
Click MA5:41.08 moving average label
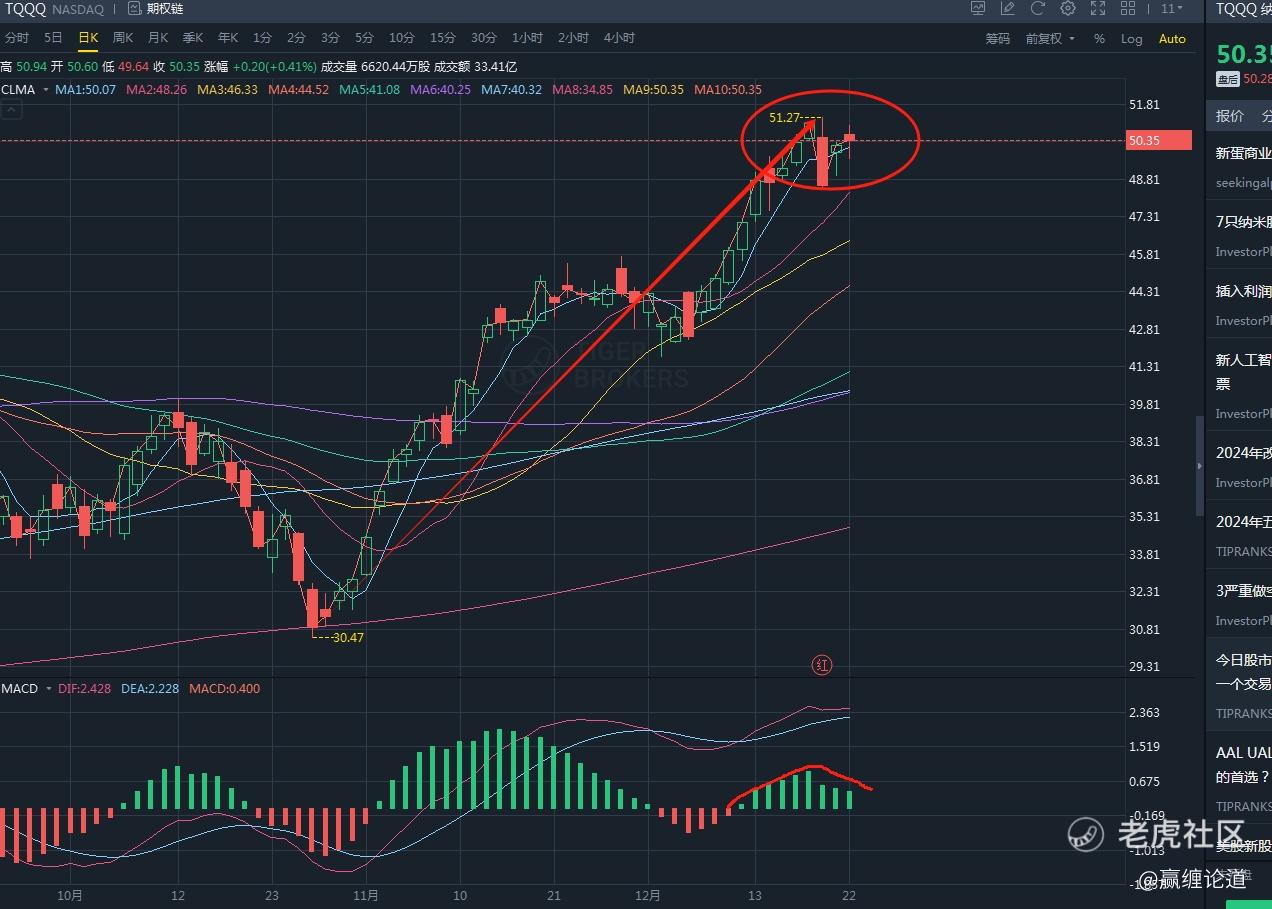click(369, 90)
